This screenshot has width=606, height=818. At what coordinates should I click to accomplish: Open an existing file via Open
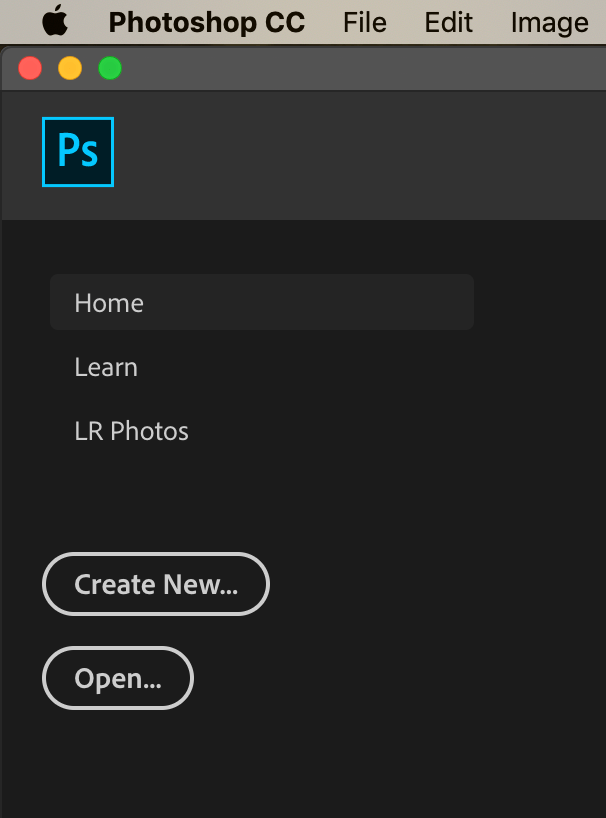(117, 677)
